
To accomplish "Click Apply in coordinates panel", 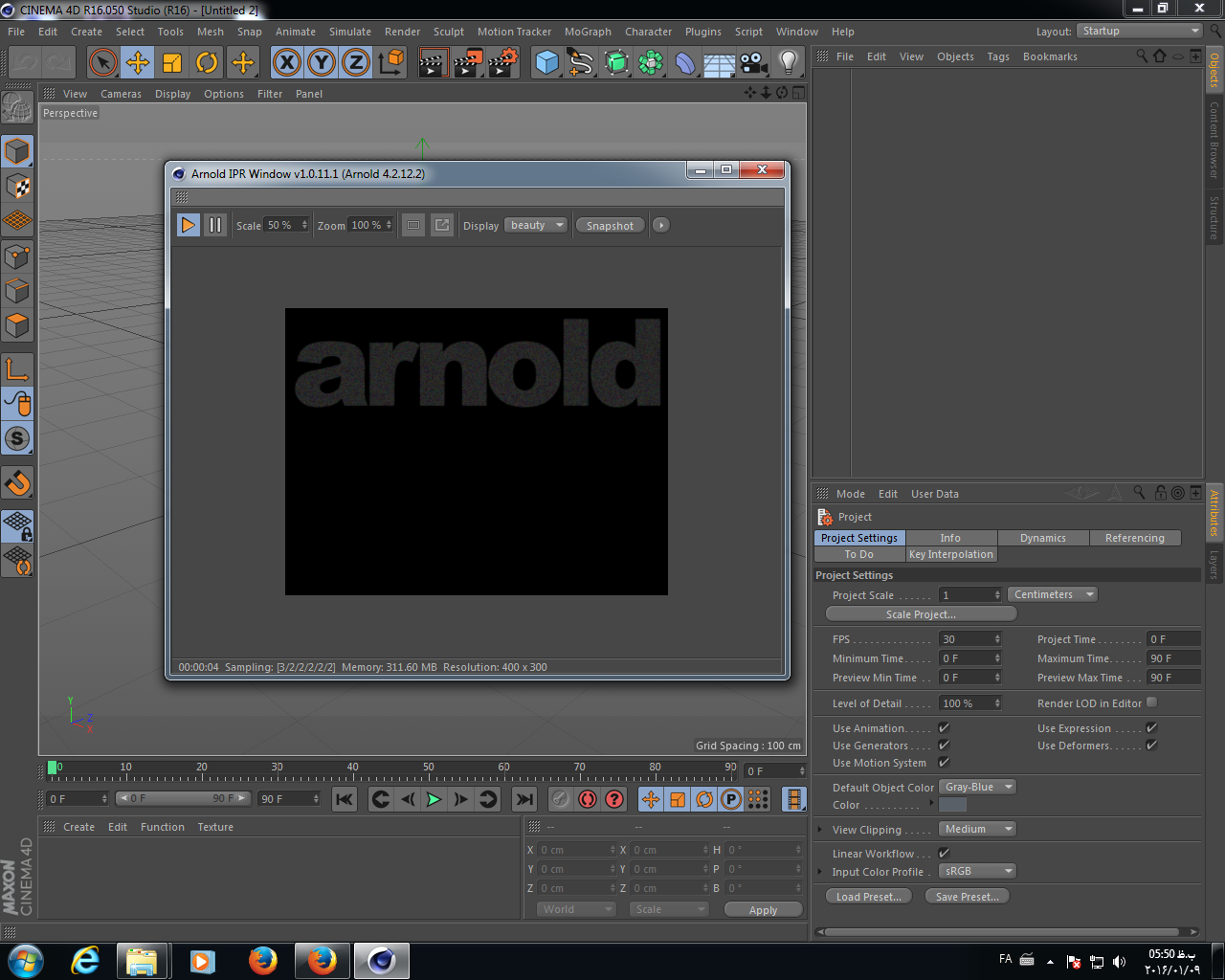I will tap(763, 910).
